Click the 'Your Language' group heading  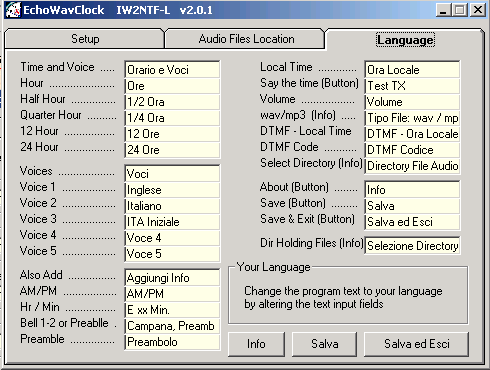pyautogui.click(x=274, y=267)
